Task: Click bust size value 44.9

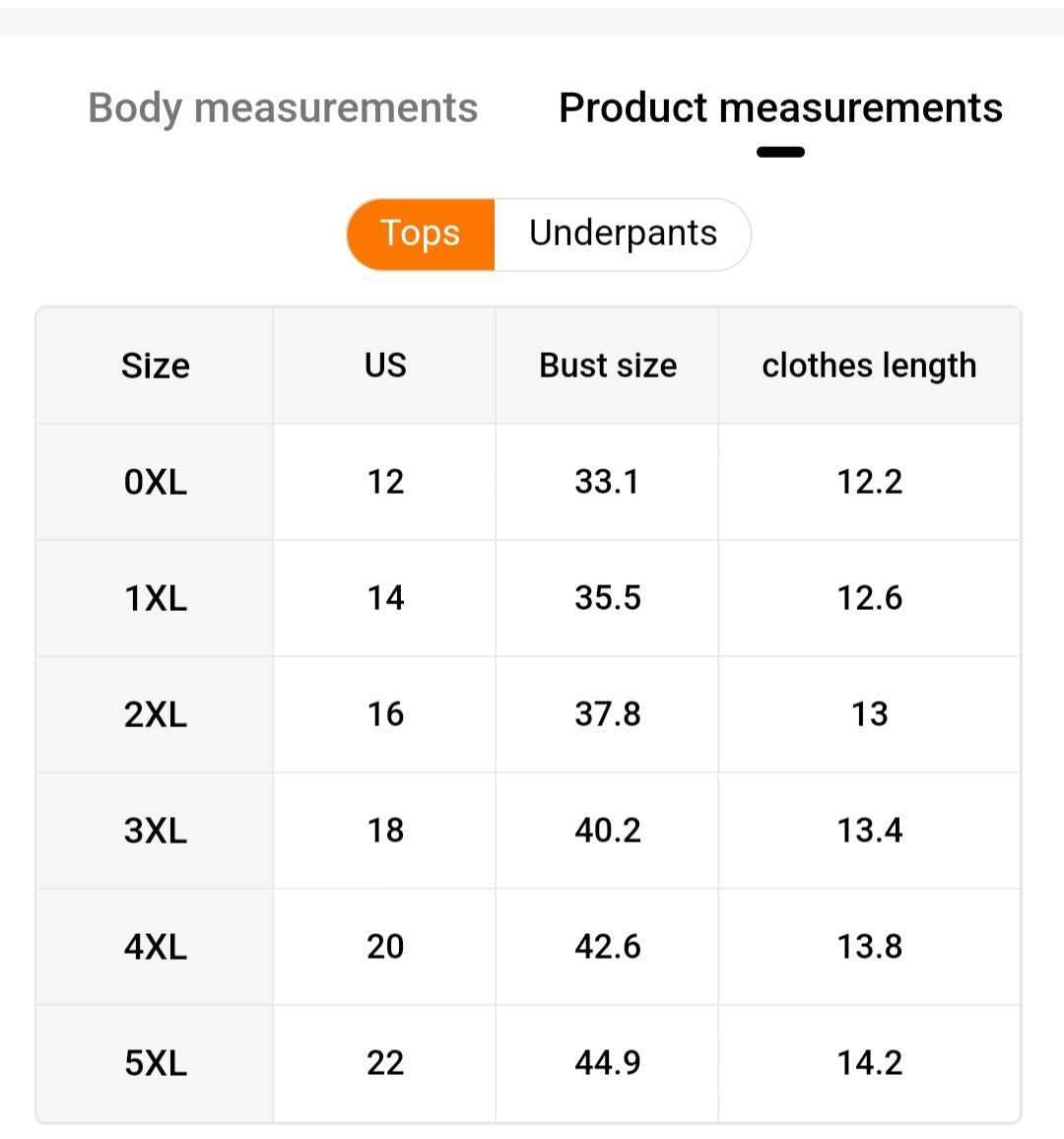Action: (608, 1063)
